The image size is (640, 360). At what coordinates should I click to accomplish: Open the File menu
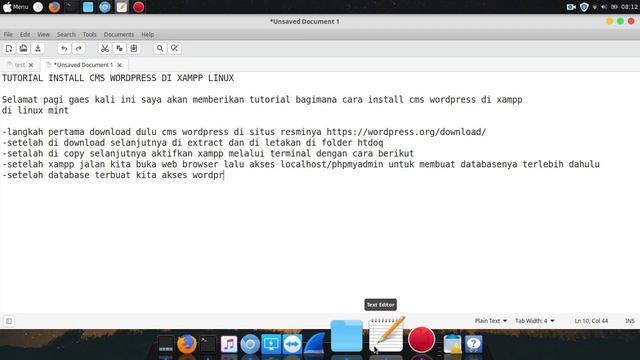[8, 34]
